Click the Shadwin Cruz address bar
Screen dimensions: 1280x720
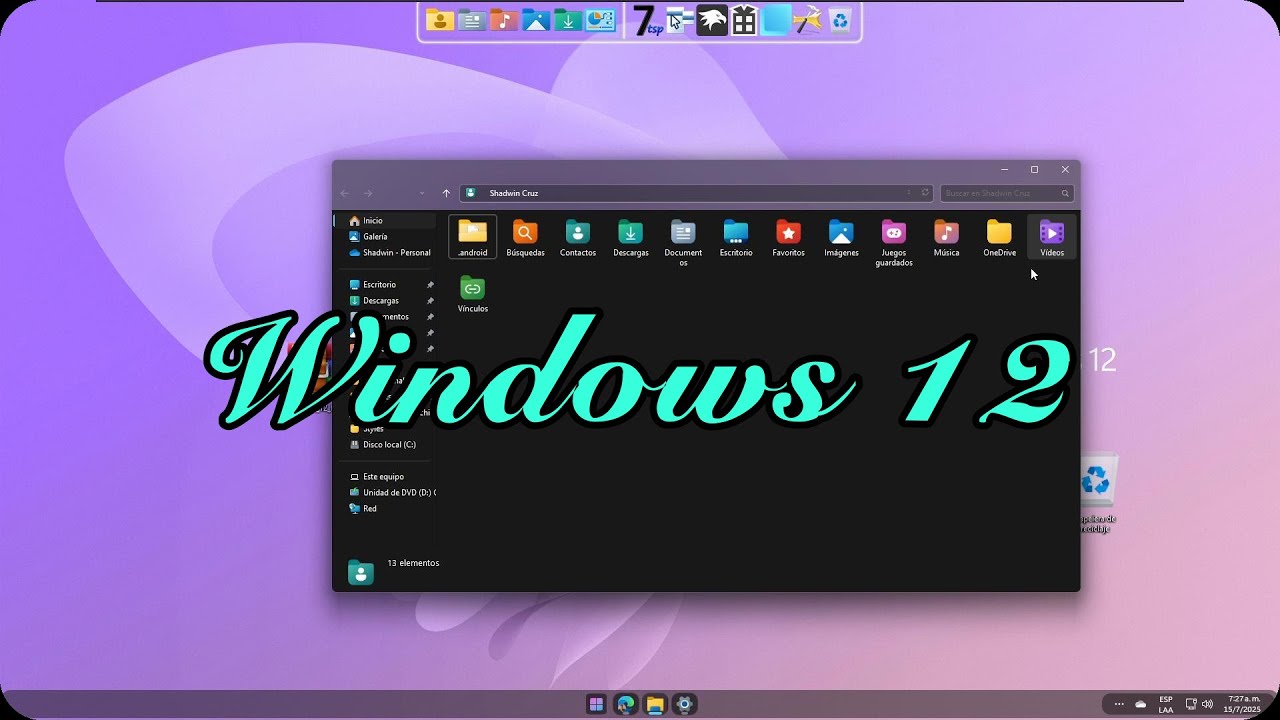(696, 193)
